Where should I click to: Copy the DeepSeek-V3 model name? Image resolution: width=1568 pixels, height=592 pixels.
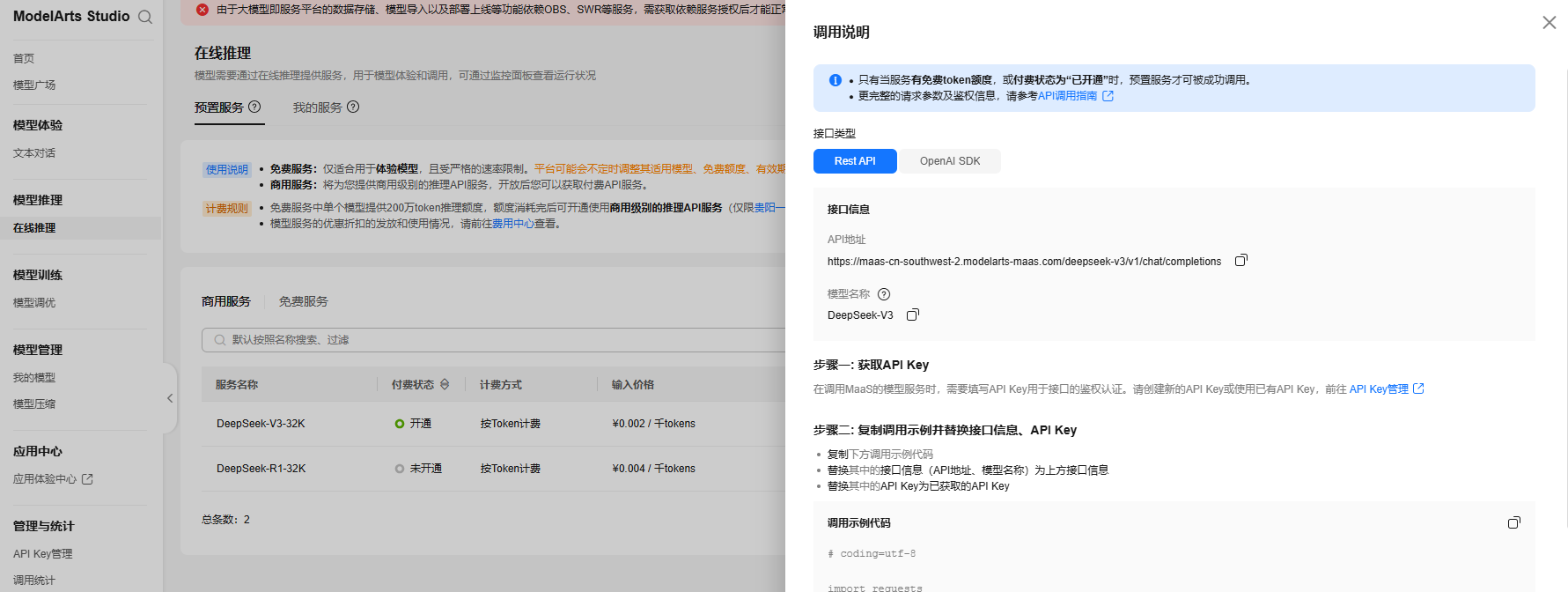913,314
